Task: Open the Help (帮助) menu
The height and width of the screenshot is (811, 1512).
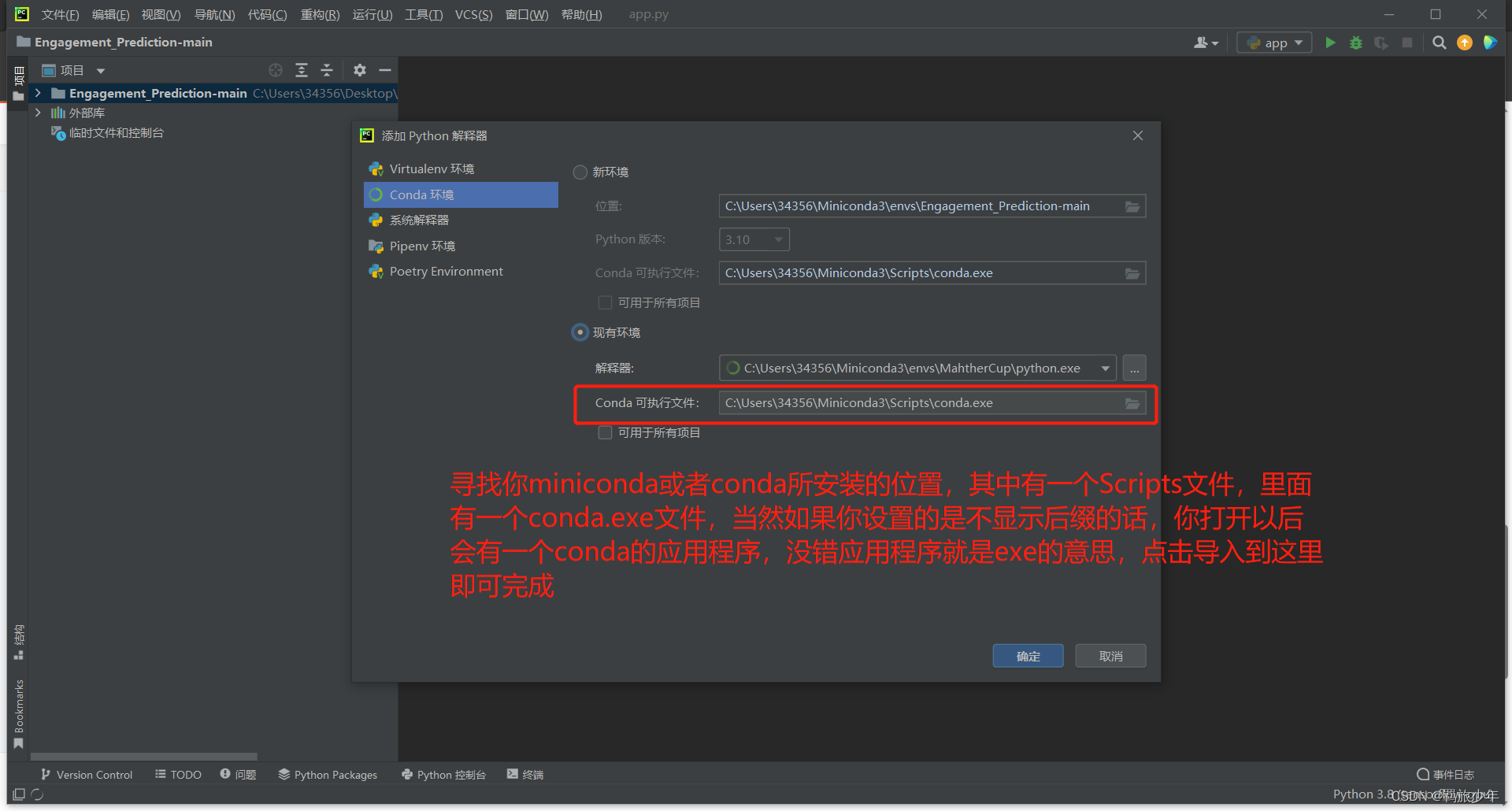Action: coord(581,14)
